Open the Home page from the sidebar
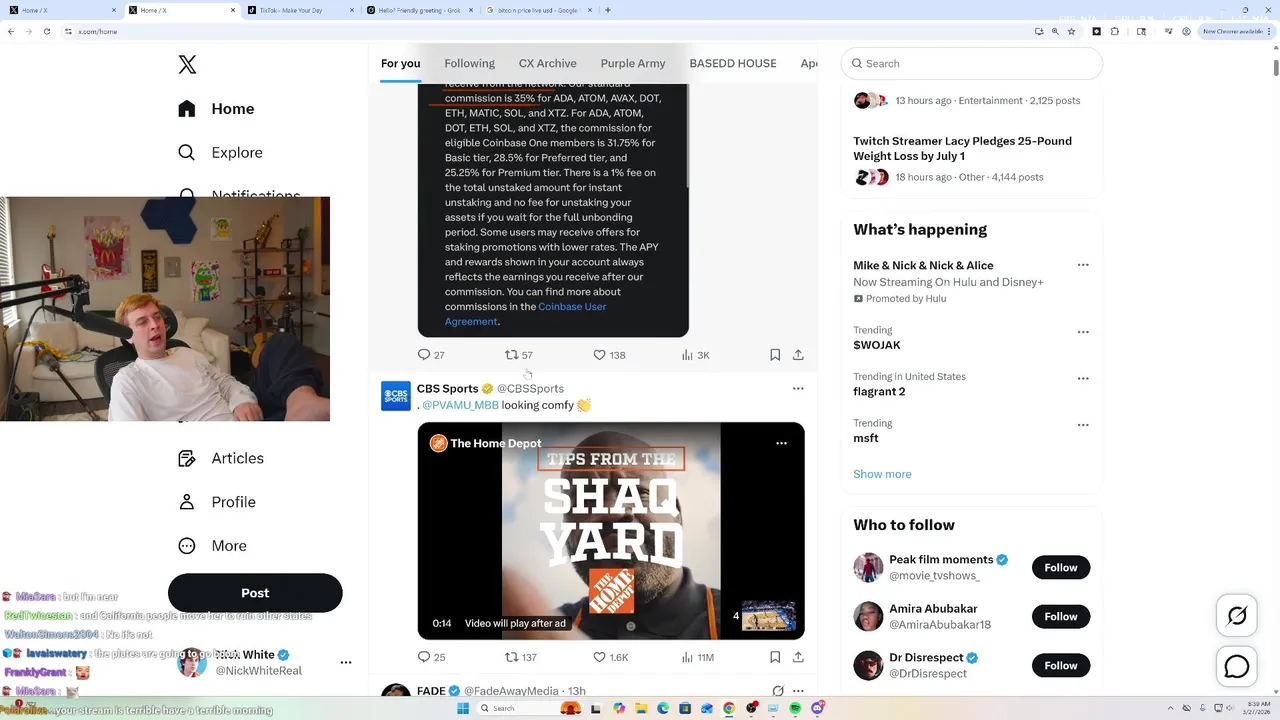Viewport: 1280px width, 720px height. tap(217, 109)
